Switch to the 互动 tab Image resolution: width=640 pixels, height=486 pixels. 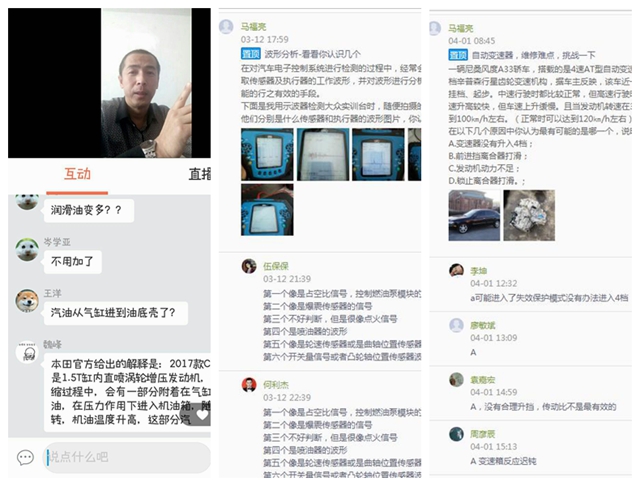point(77,175)
